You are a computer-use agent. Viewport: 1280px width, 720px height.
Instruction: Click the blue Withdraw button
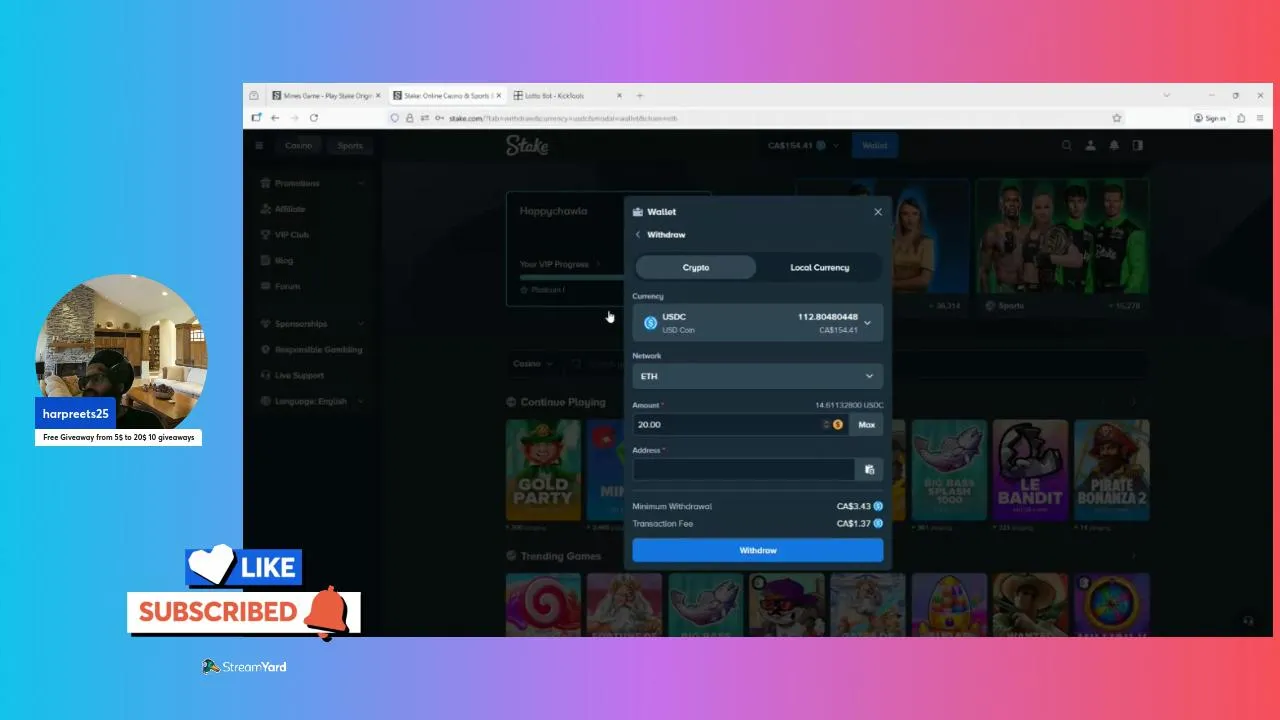[x=757, y=550]
